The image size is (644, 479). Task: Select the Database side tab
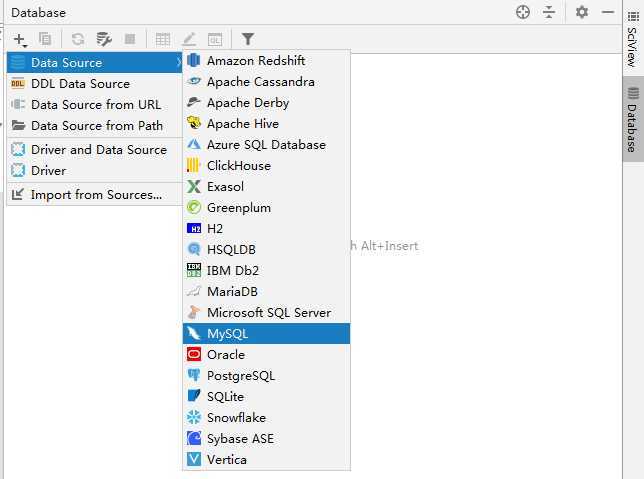pos(633,120)
